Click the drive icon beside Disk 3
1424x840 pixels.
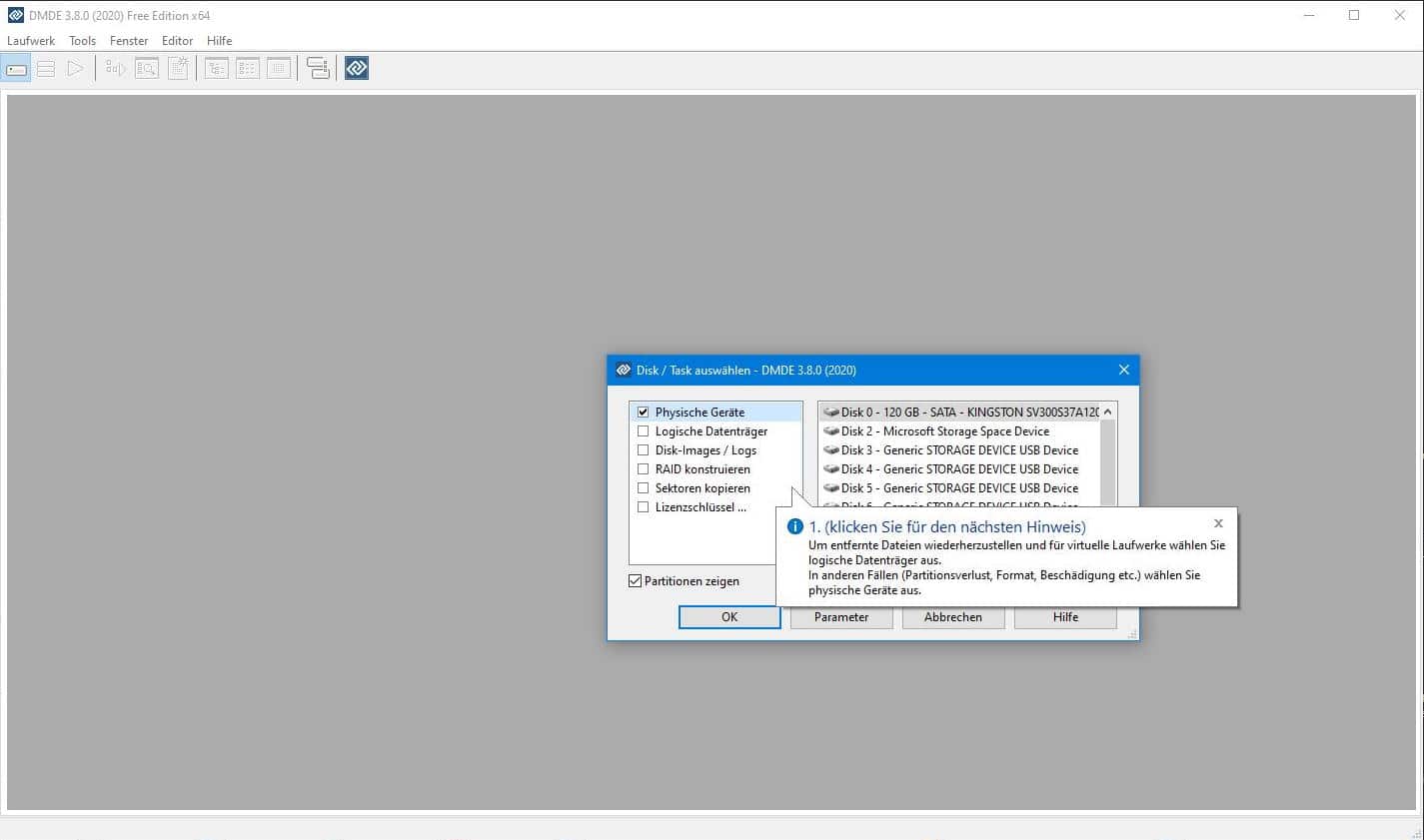[830, 449]
